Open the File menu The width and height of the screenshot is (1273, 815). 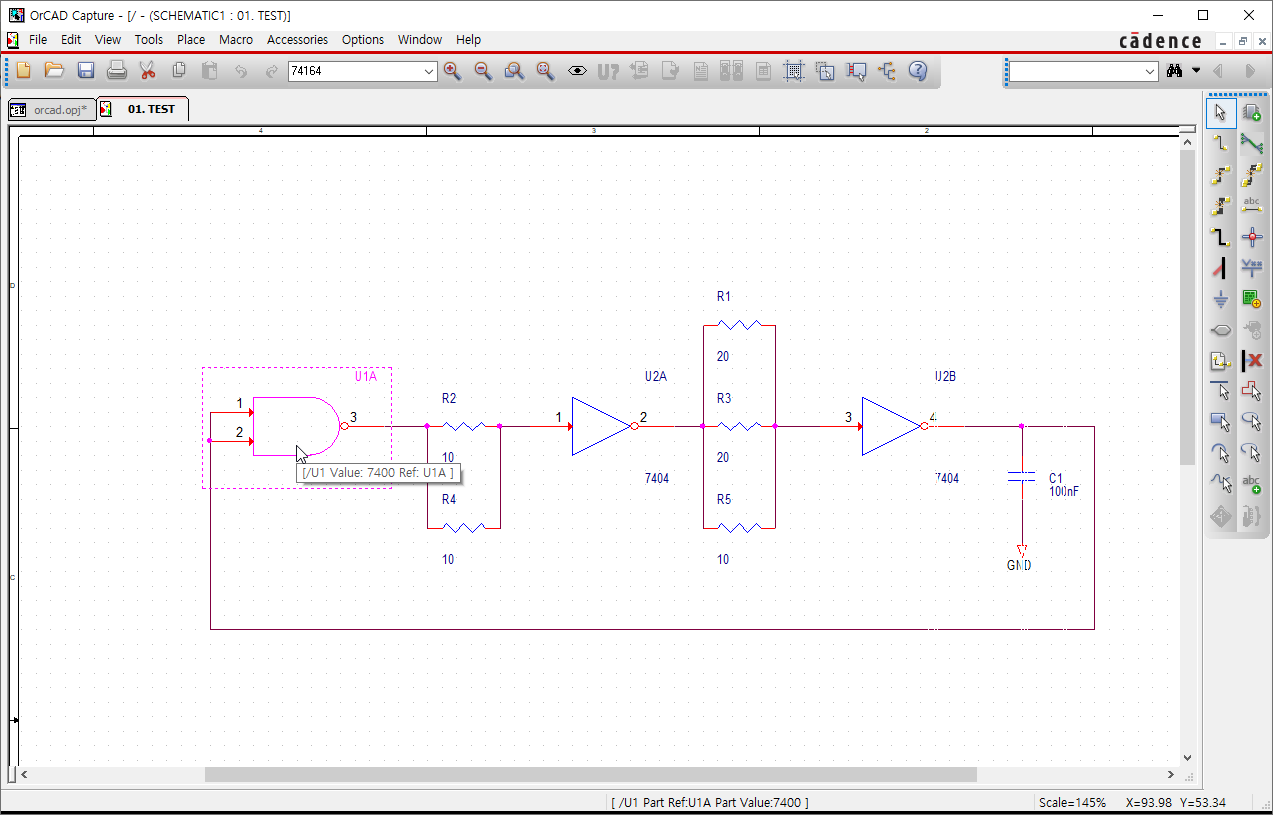pos(38,40)
